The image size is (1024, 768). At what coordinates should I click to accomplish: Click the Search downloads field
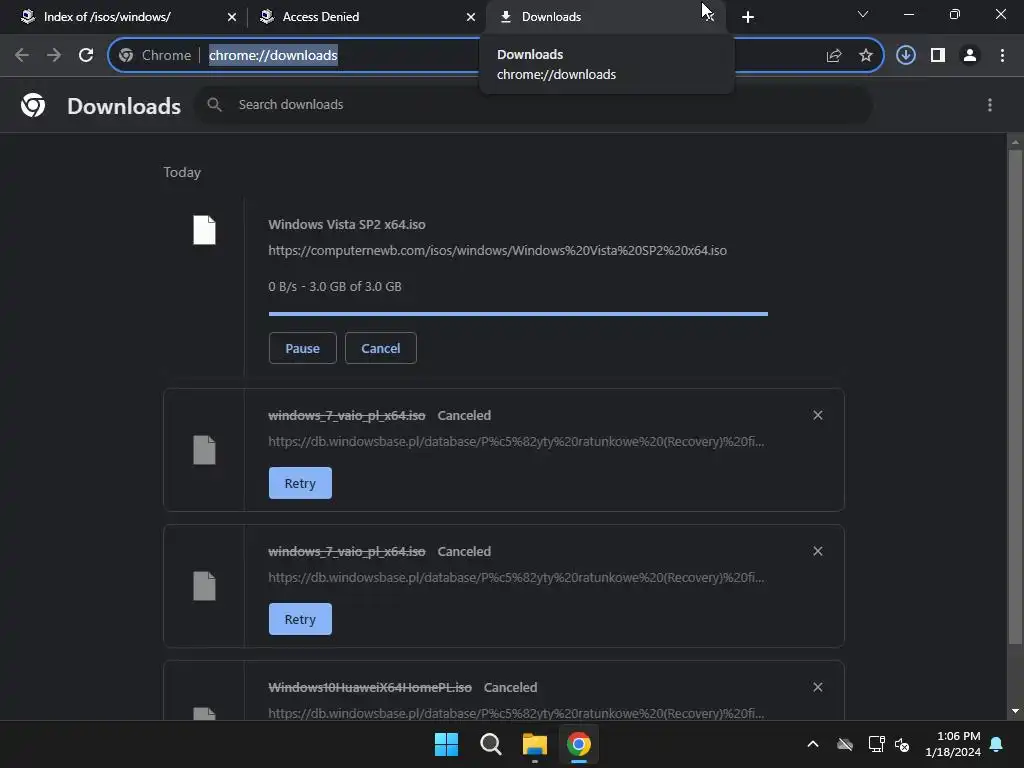click(x=534, y=104)
